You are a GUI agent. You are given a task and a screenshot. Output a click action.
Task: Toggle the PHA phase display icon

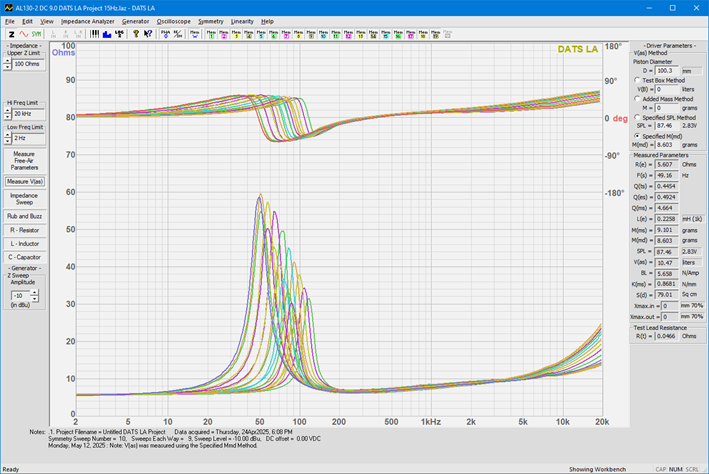pos(165,34)
